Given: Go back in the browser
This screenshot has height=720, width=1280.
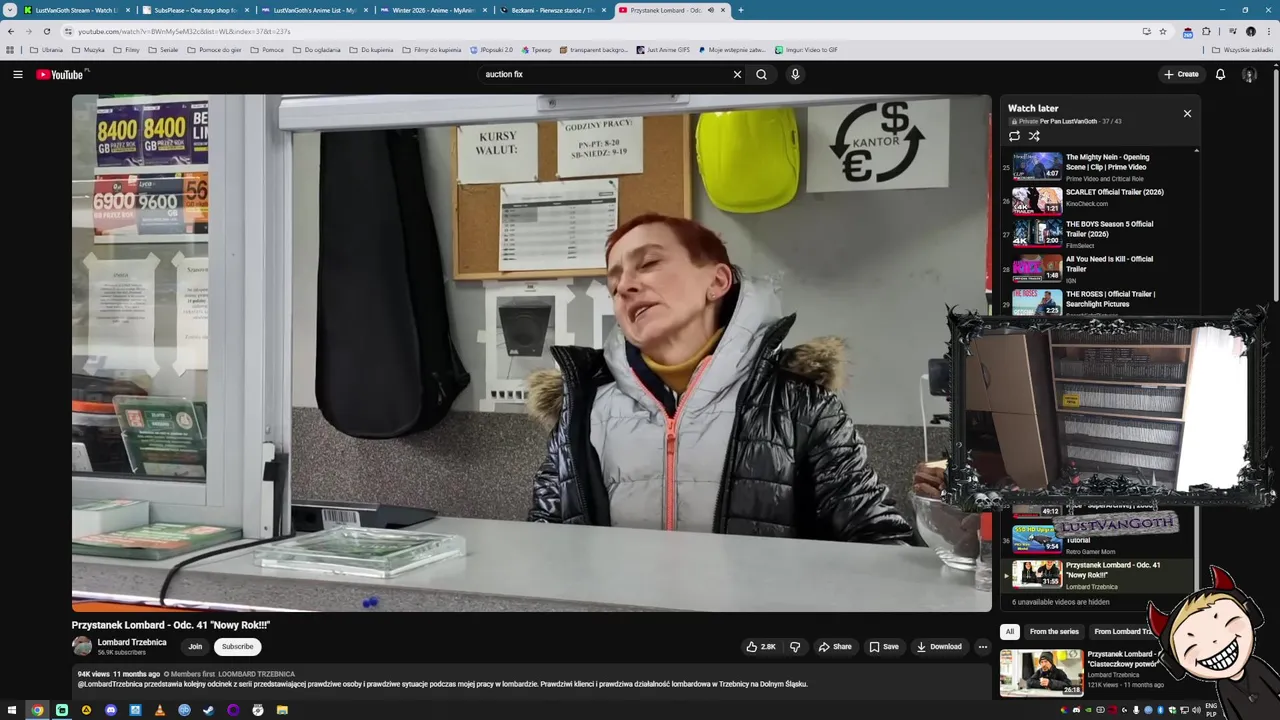Looking at the screenshot, I should [11, 31].
